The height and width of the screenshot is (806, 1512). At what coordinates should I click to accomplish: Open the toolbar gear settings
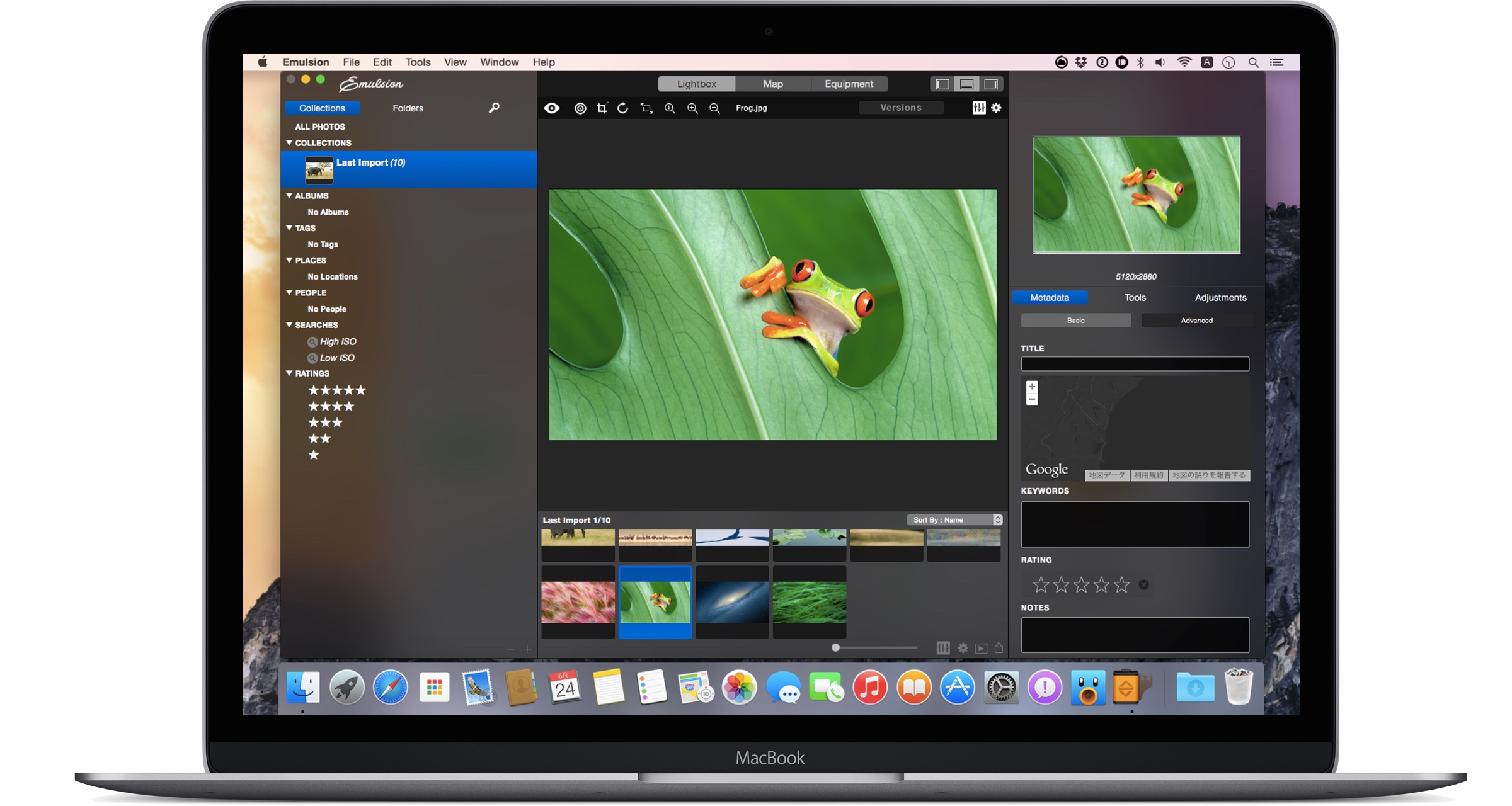pos(996,108)
